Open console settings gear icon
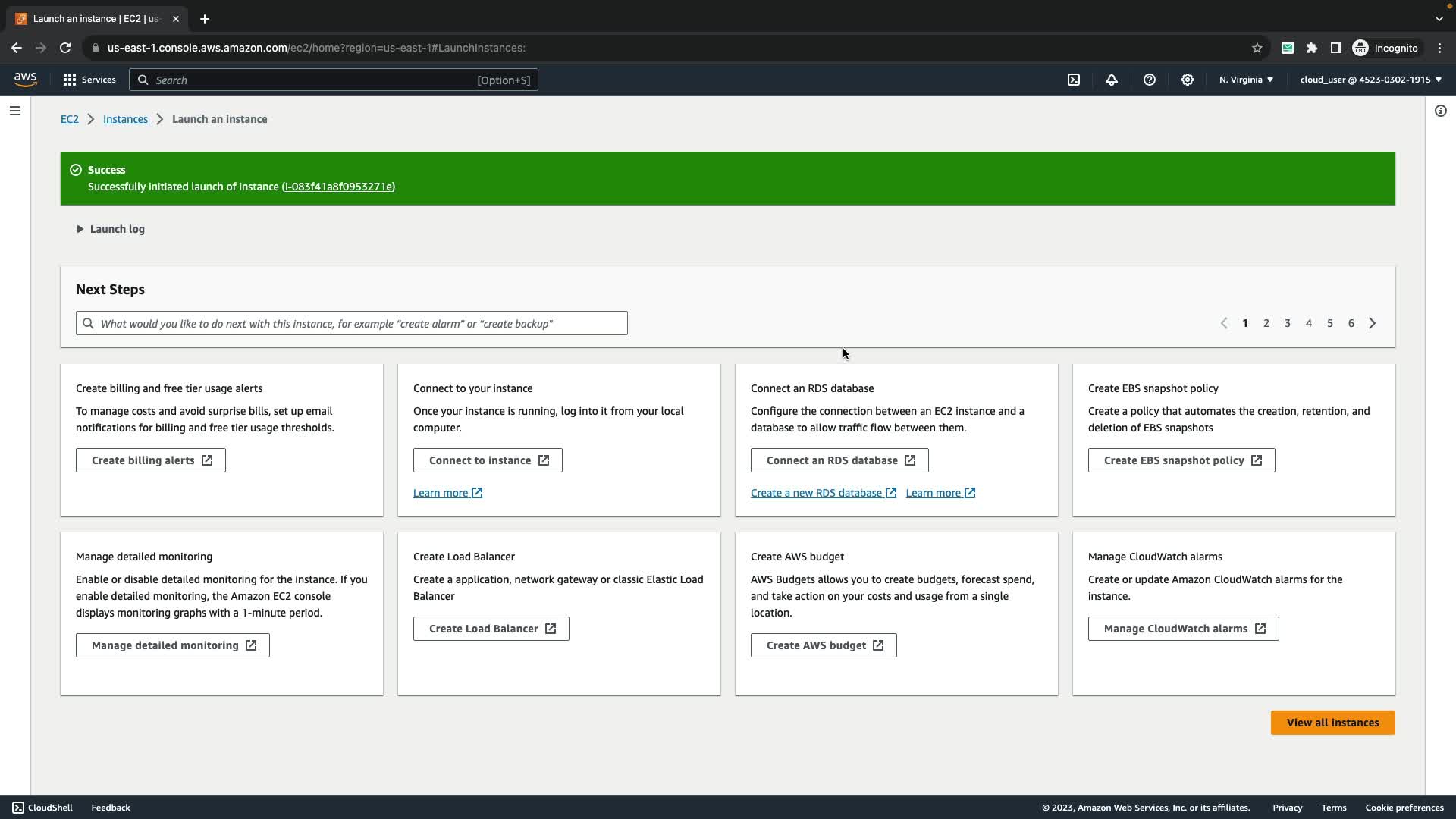The height and width of the screenshot is (819, 1456). click(x=1188, y=80)
